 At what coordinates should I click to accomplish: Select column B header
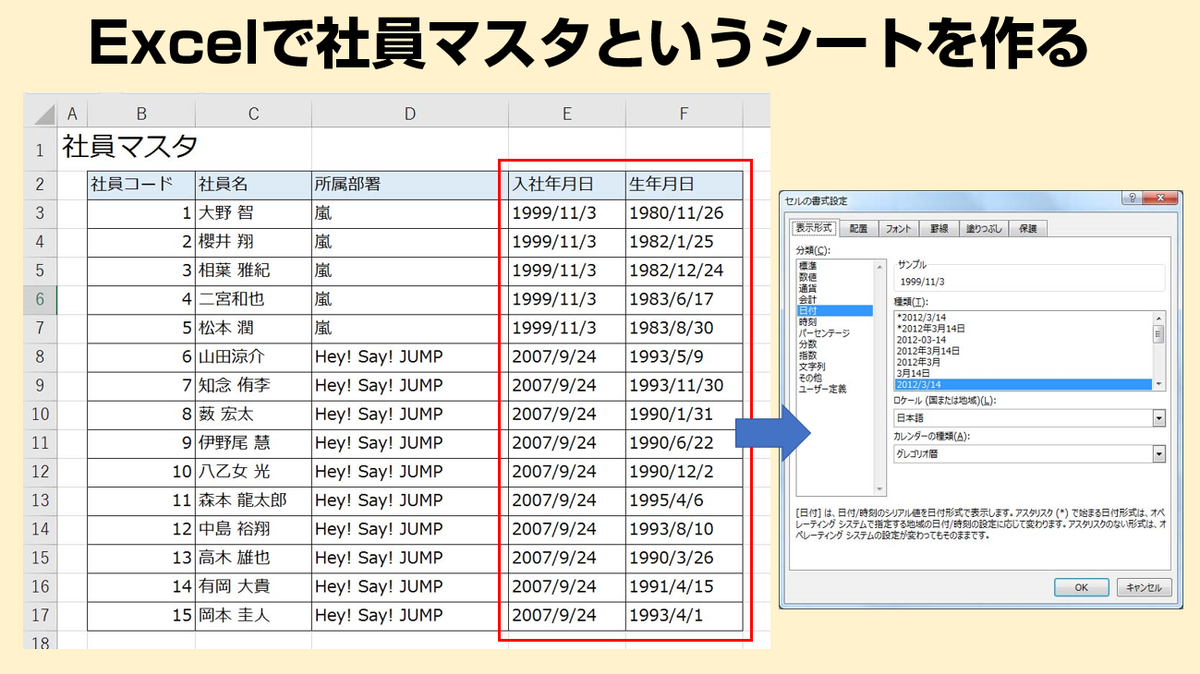141,114
